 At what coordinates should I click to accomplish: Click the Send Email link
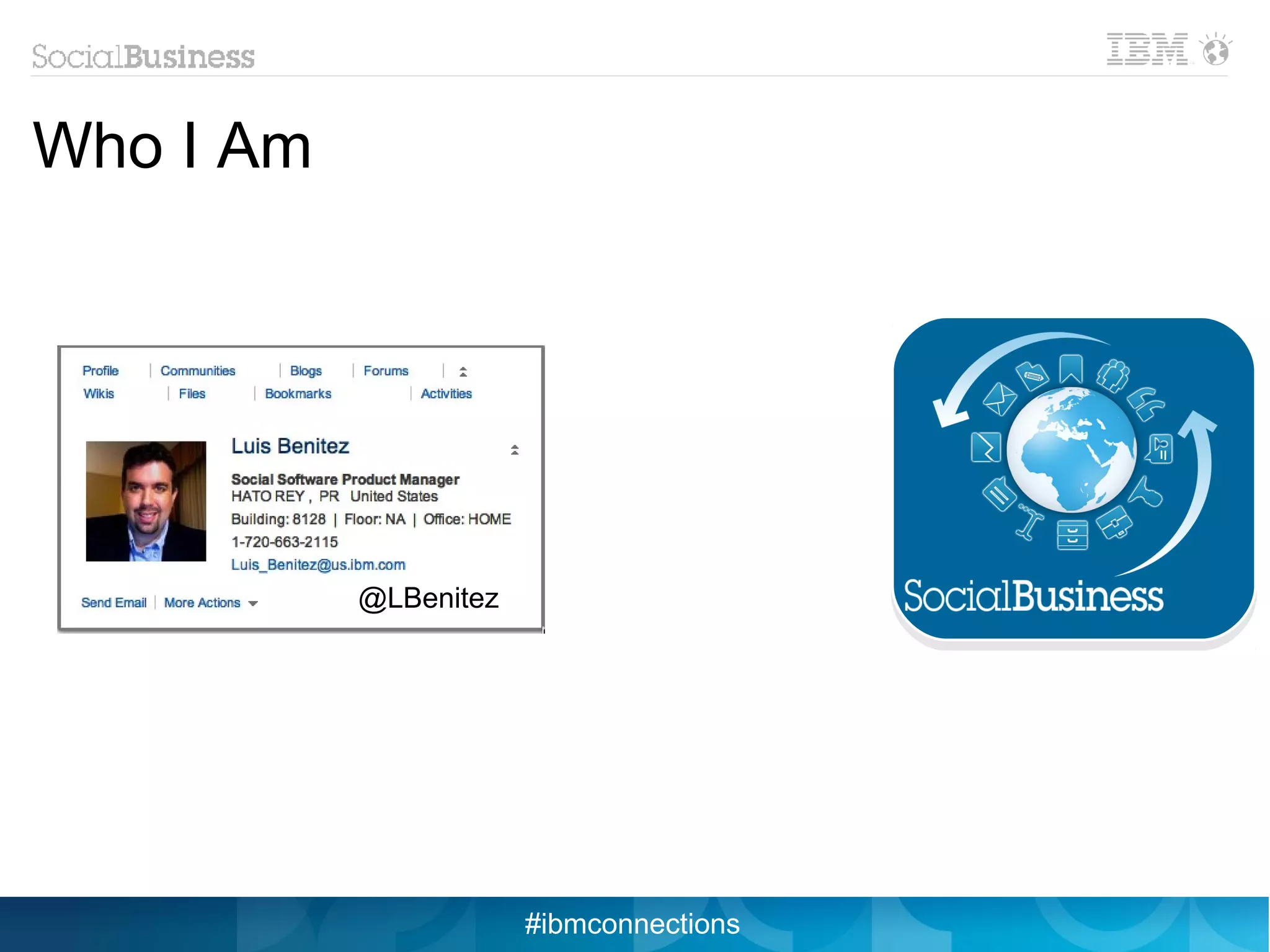click(x=113, y=603)
